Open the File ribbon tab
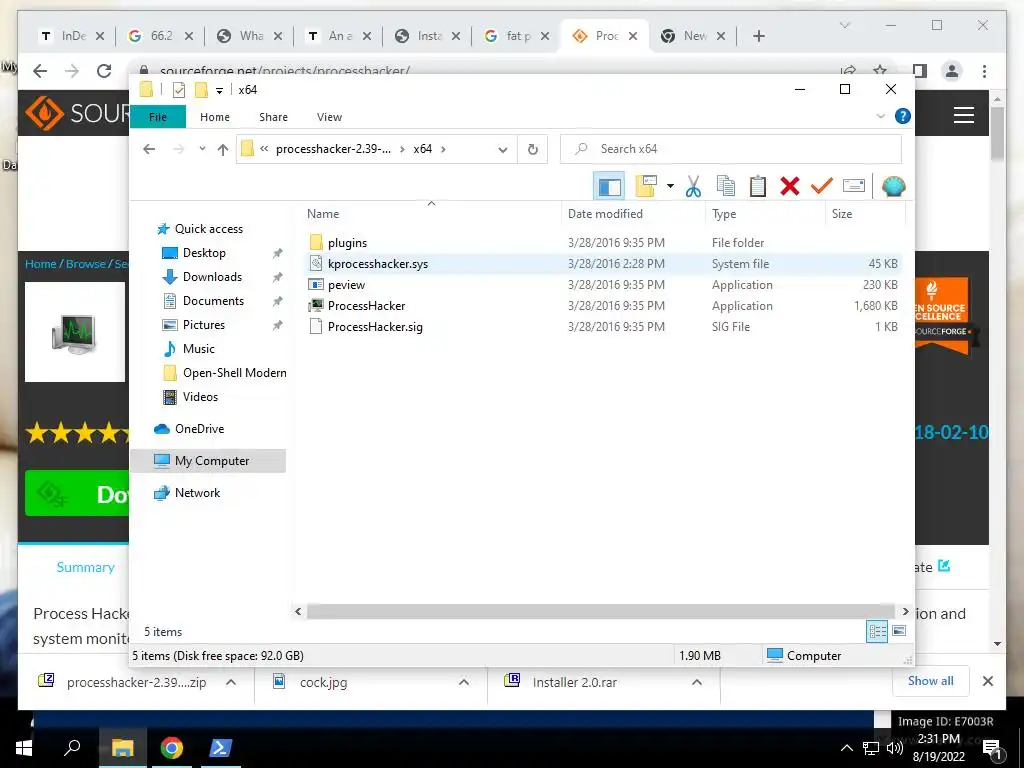The image size is (1024, 768). click(158, 117)
